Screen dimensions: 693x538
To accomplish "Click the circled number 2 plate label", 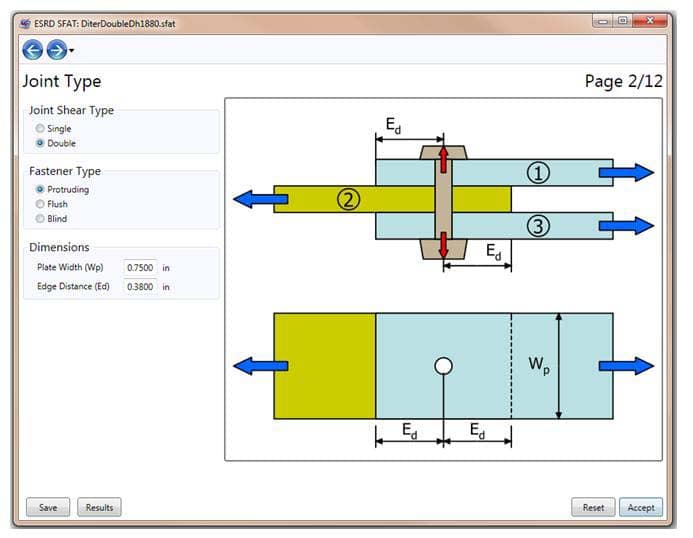I will (x=347, y=199).
